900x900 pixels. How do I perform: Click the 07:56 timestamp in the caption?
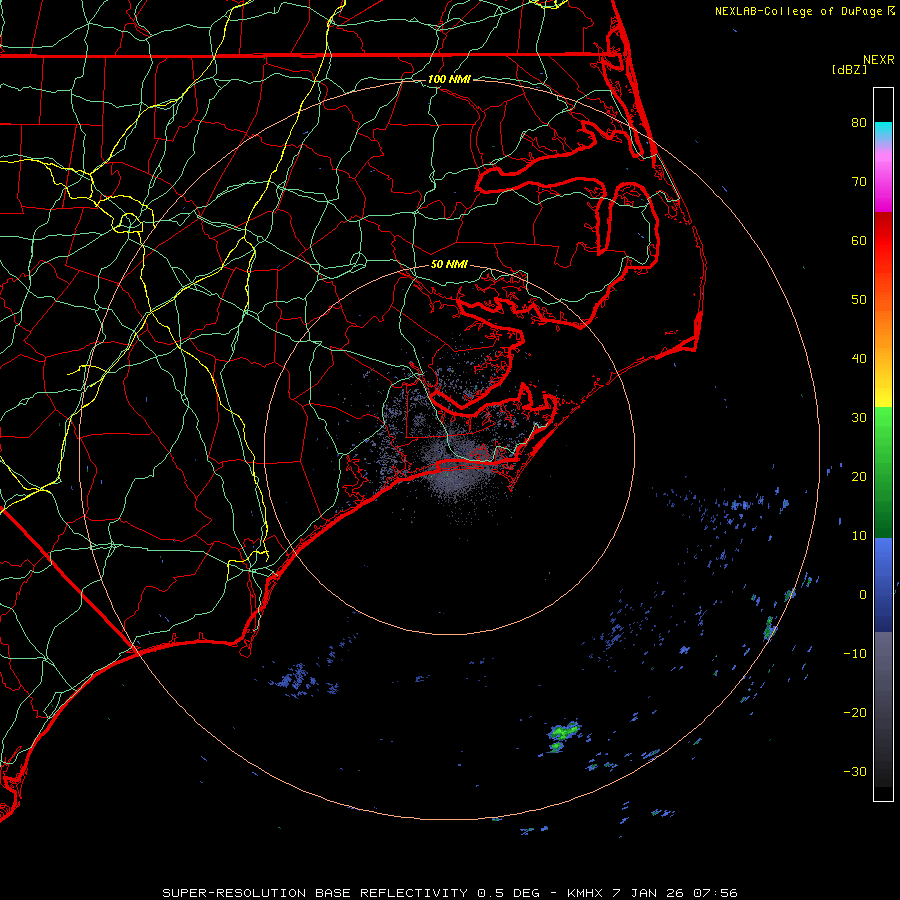tap(715, 893)
